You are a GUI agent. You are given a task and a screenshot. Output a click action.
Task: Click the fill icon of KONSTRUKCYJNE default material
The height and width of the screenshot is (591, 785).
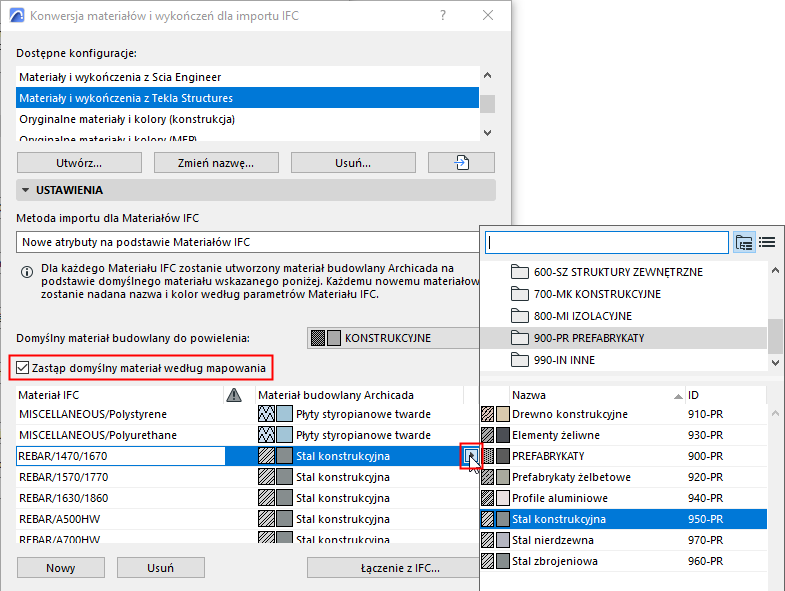click(318, 338)
